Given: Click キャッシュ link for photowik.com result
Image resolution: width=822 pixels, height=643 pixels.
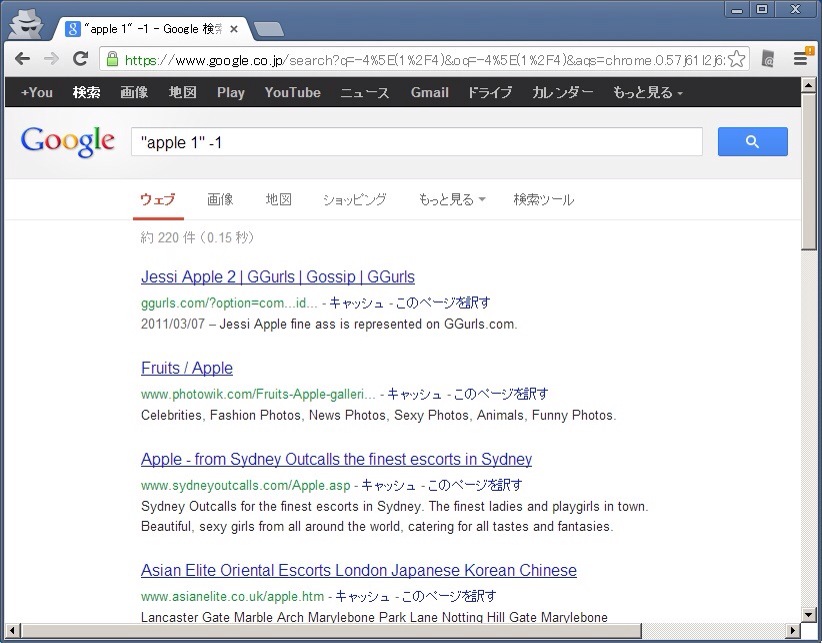Looking at the screenshot, I should [415, 394].
